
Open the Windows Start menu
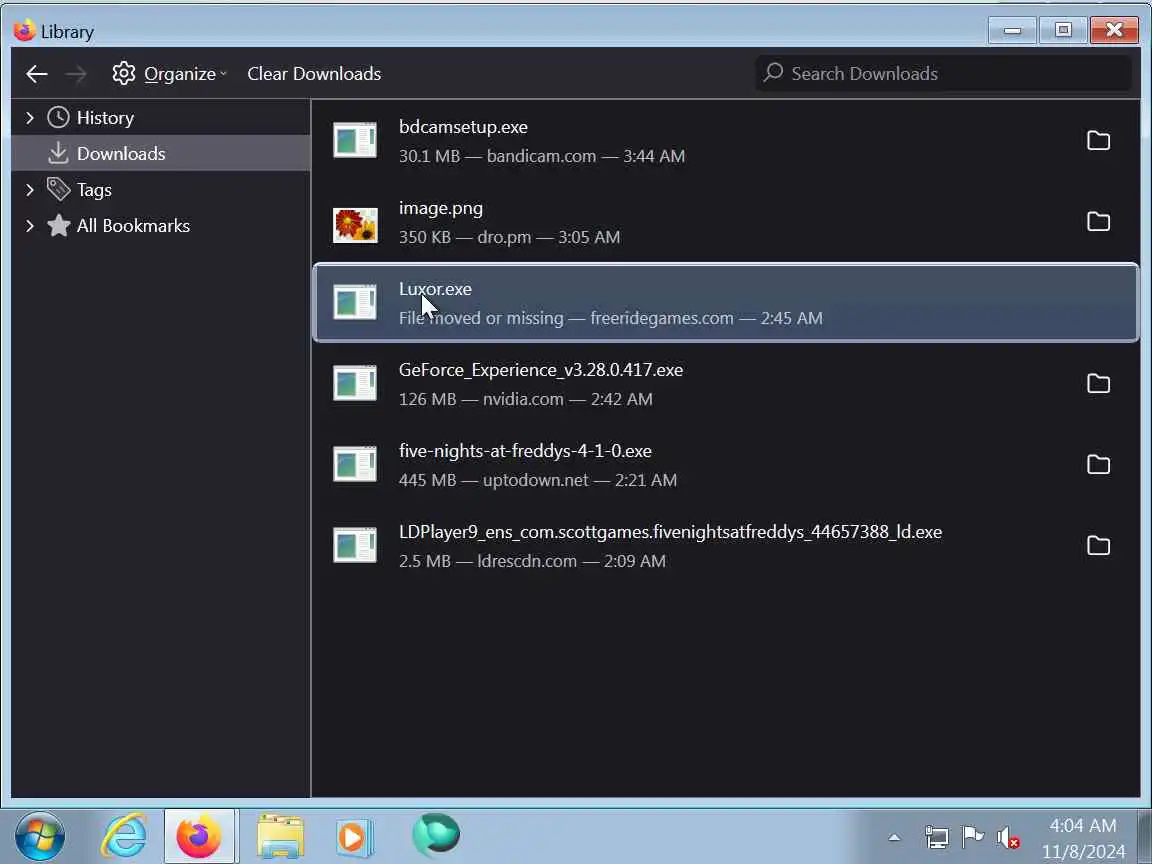point(40,836)
